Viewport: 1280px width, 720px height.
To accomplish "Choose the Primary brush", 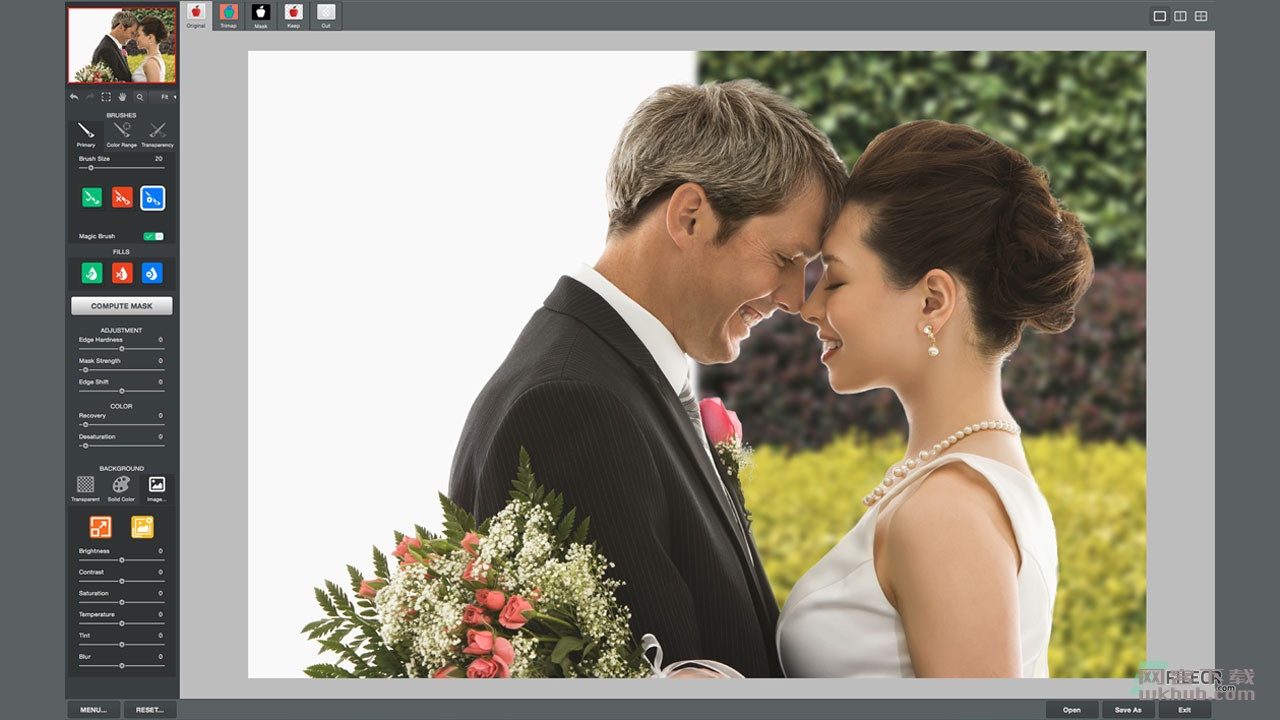I will (86, 134).
